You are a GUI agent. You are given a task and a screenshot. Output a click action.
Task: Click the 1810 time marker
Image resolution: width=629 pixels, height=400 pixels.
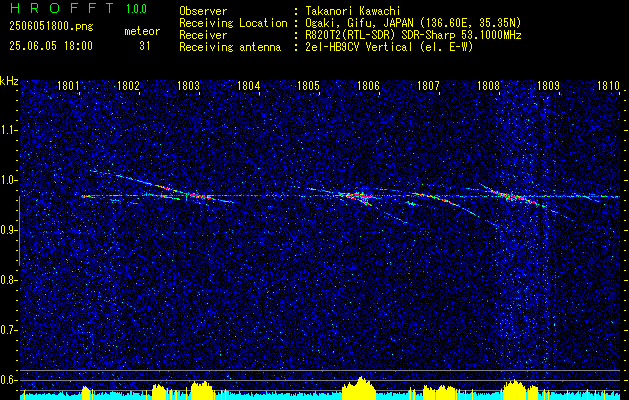click(609, 86)
